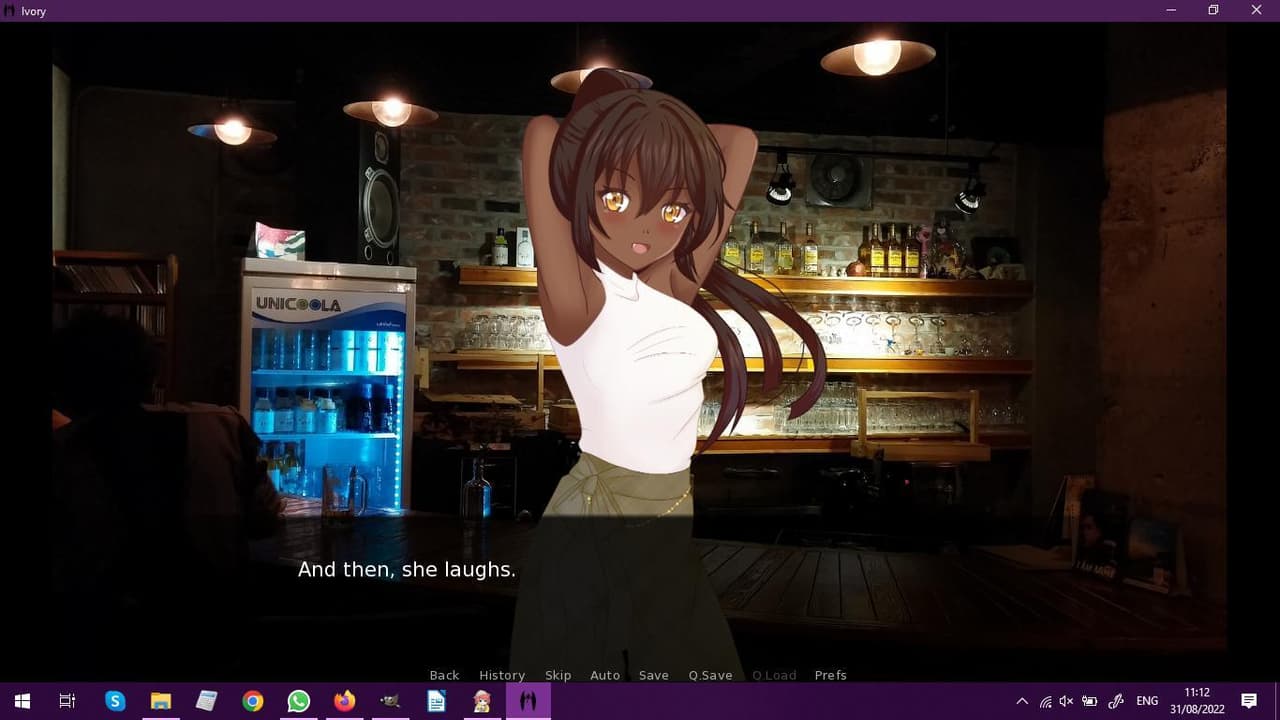Open the clock and date 11:12
1280x720 pixels.
[x=1196, y=701]
